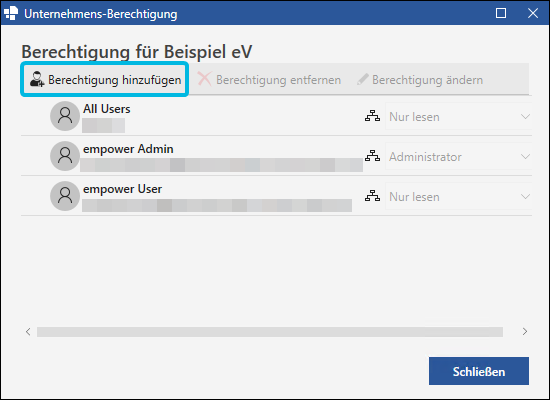This screenshot has width=550, height=400.
Task: Click the hierarchy icon in the empower User row
Action: pos(372,196)
